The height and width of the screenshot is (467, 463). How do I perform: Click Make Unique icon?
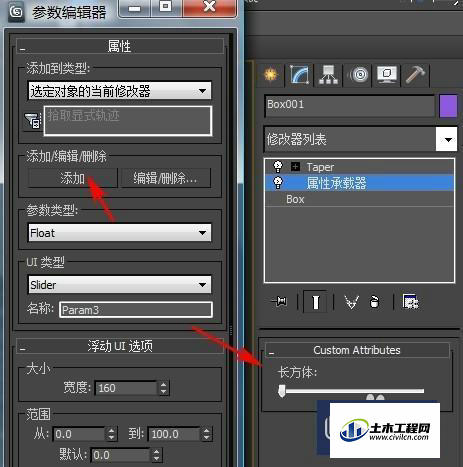tap(352, 302)
